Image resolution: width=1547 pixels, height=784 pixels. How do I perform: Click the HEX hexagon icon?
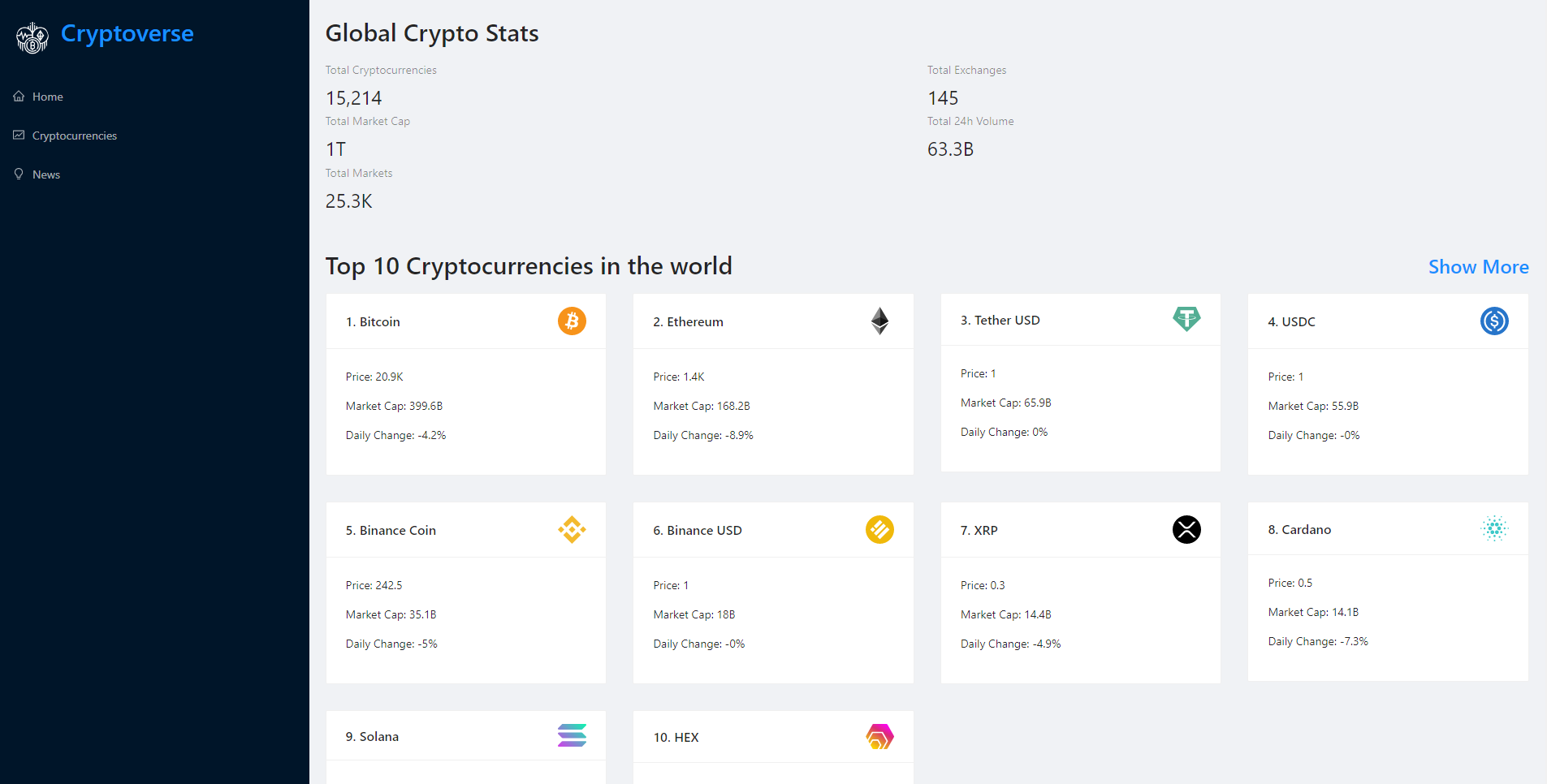879,737
